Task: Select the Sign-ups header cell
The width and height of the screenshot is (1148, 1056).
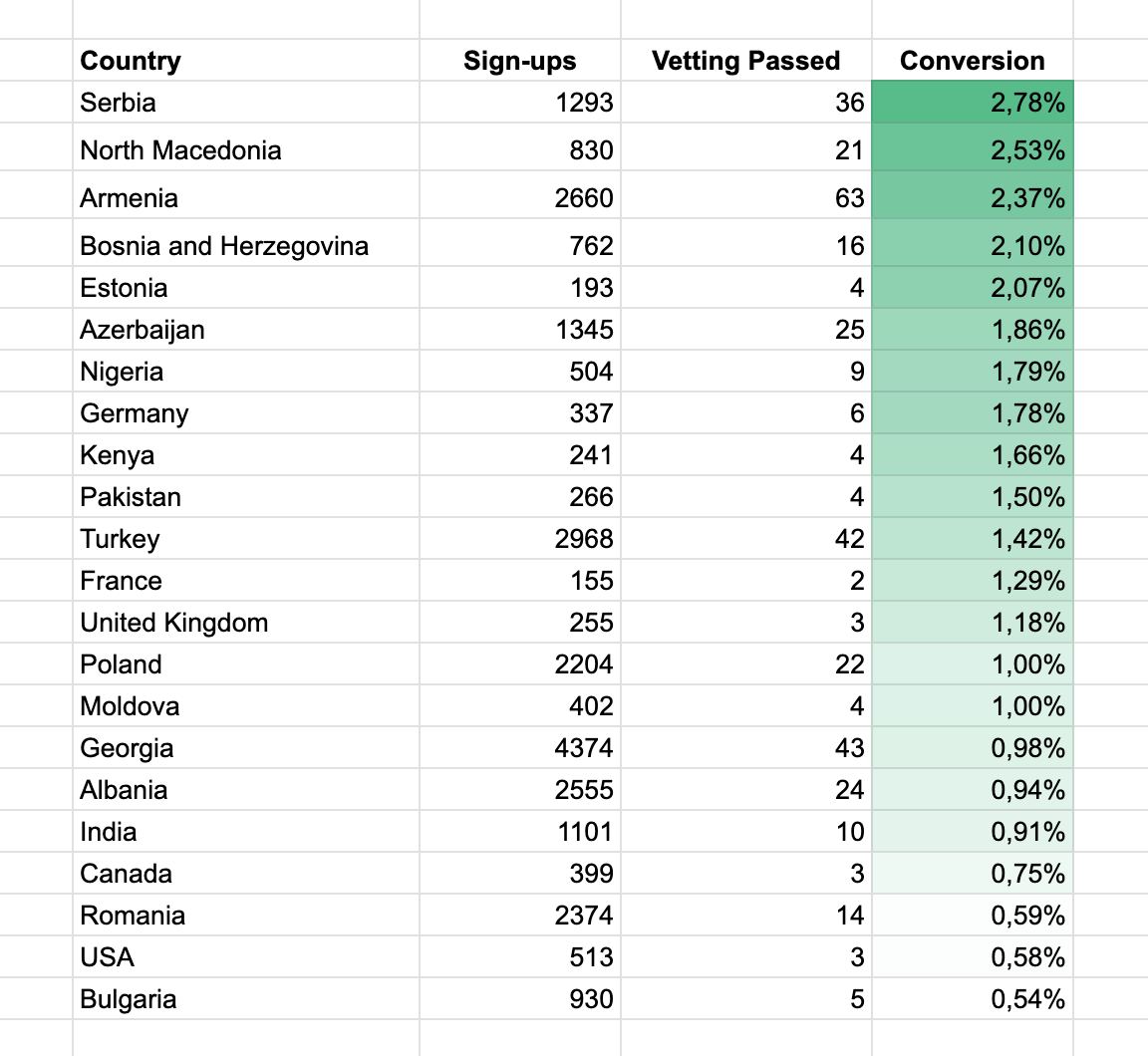Action: click(x=519, y=61)
